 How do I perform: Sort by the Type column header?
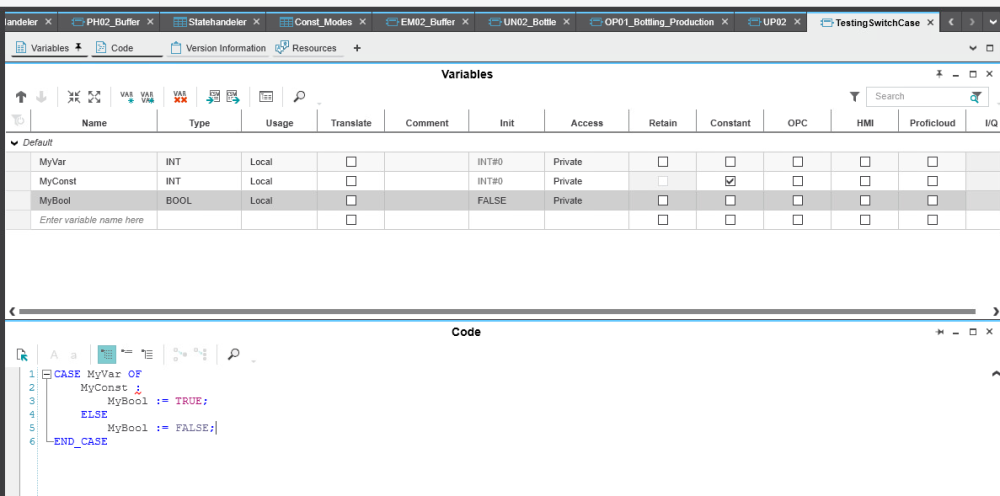(x=199, y=123)
